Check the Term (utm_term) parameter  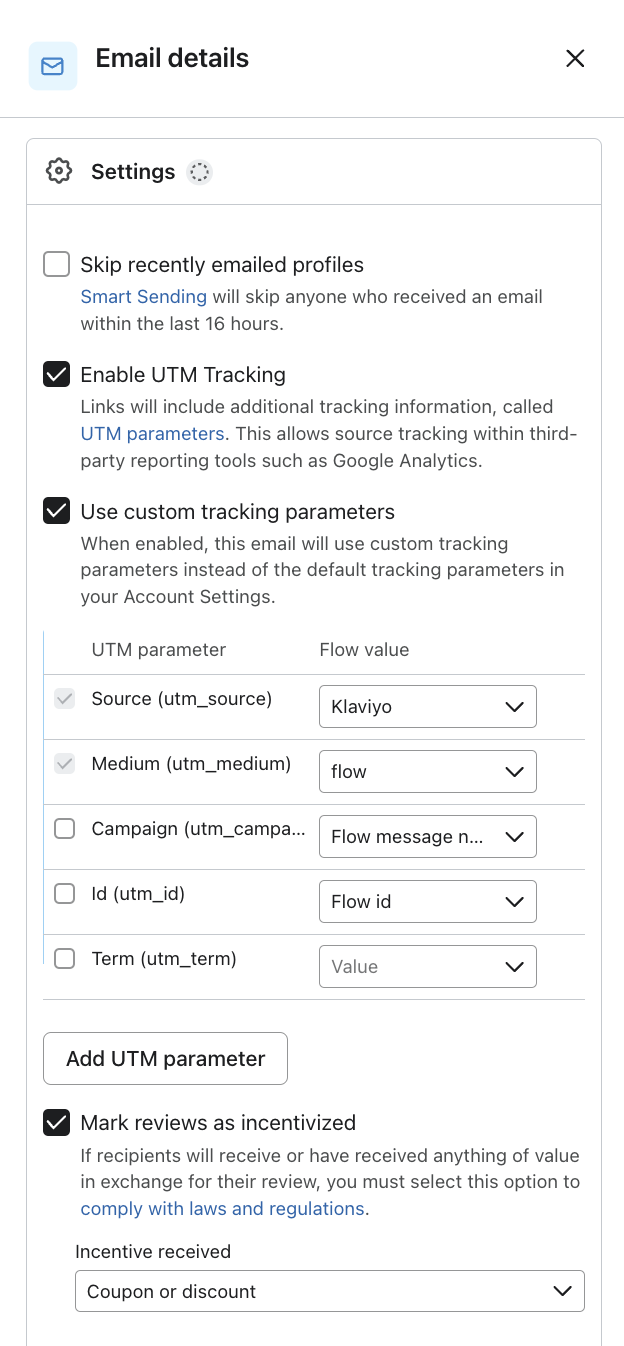(x=64, y=958)
